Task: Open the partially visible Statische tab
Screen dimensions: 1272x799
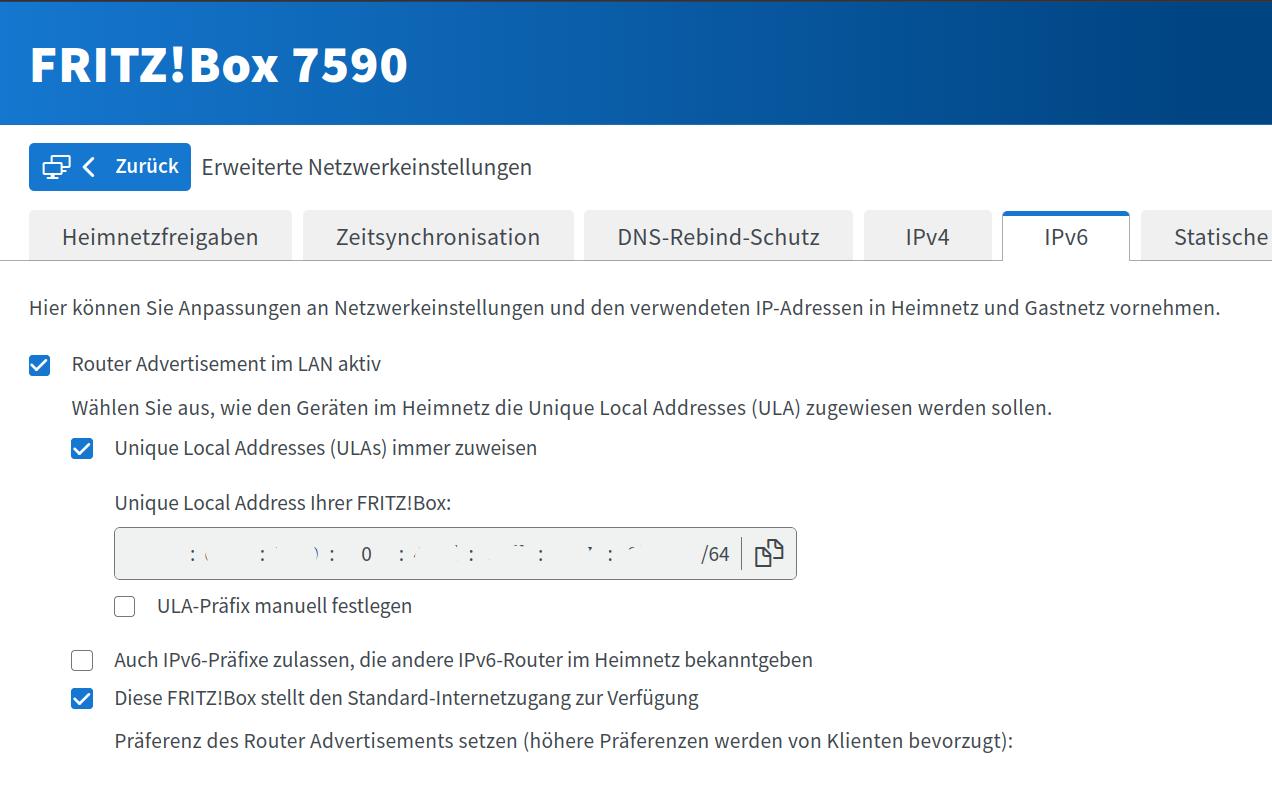Action: (x=1207, y=237)
